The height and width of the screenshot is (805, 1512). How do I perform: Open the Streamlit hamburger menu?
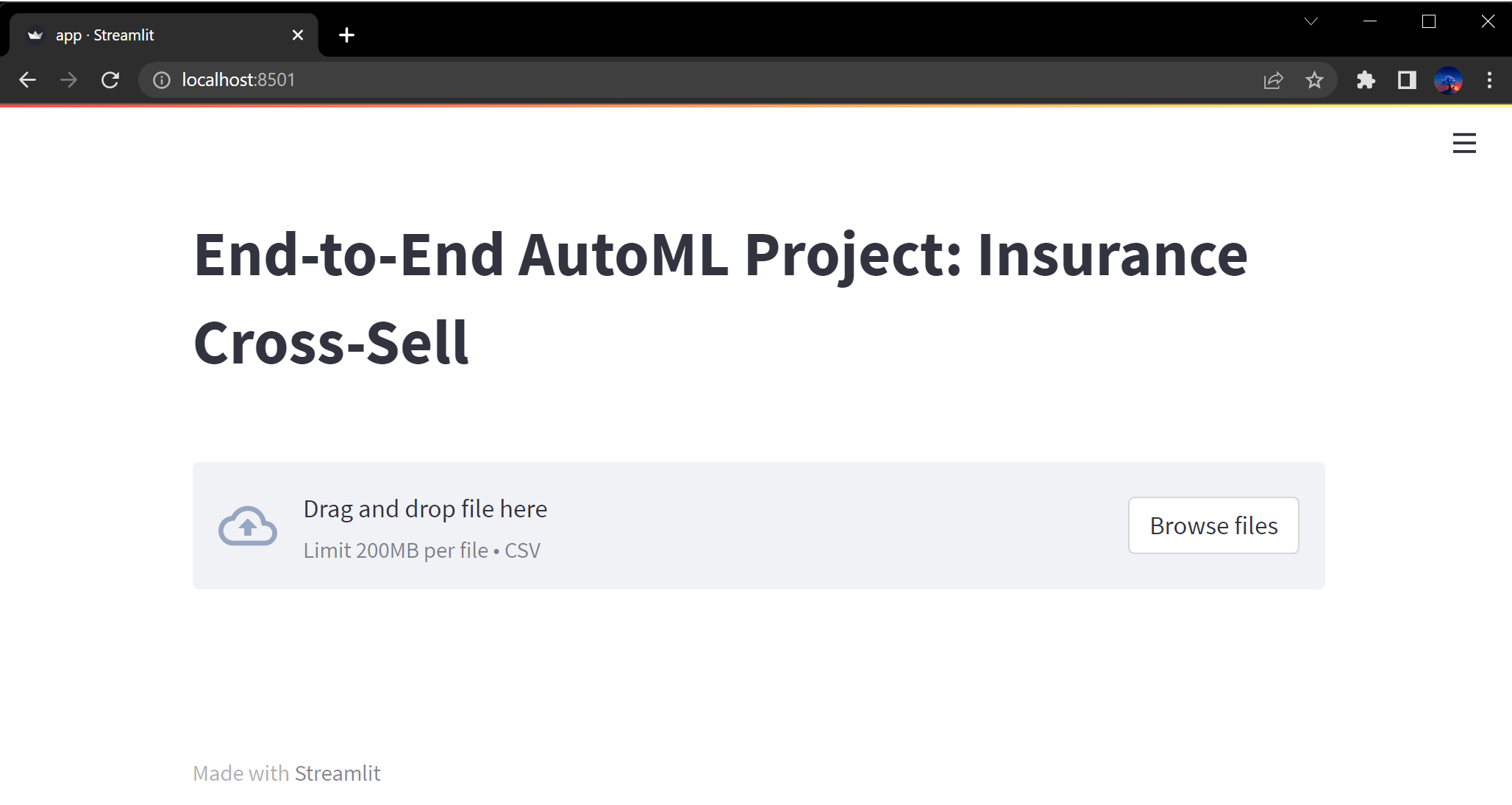[1464, 143]
